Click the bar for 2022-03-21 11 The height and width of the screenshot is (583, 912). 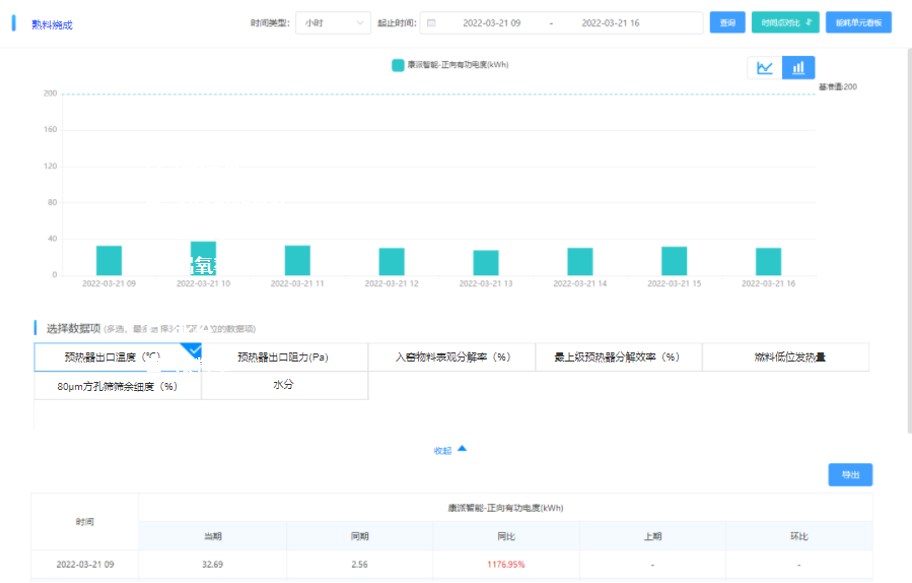click(297, 261)
